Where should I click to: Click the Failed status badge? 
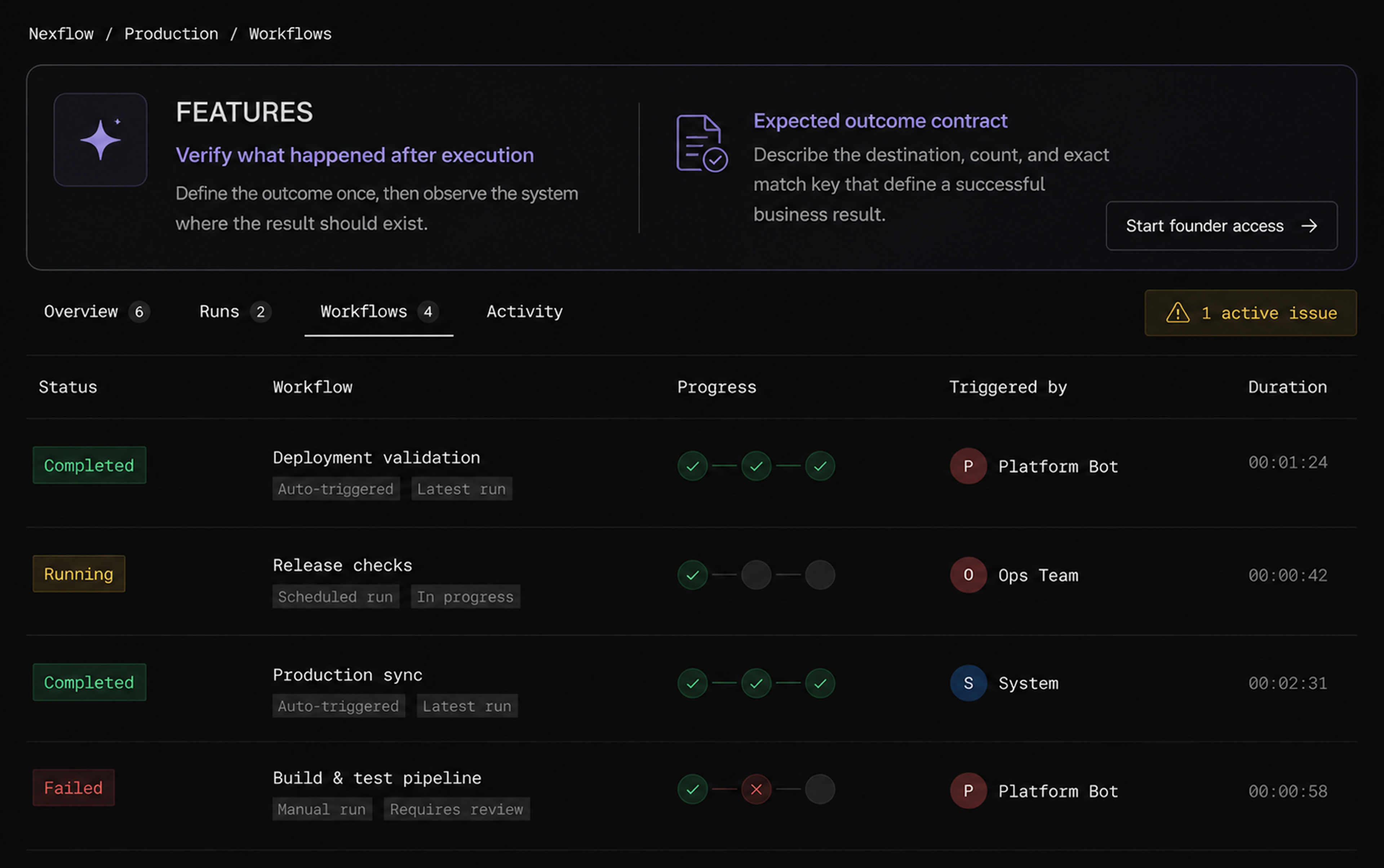pos(74,788)
